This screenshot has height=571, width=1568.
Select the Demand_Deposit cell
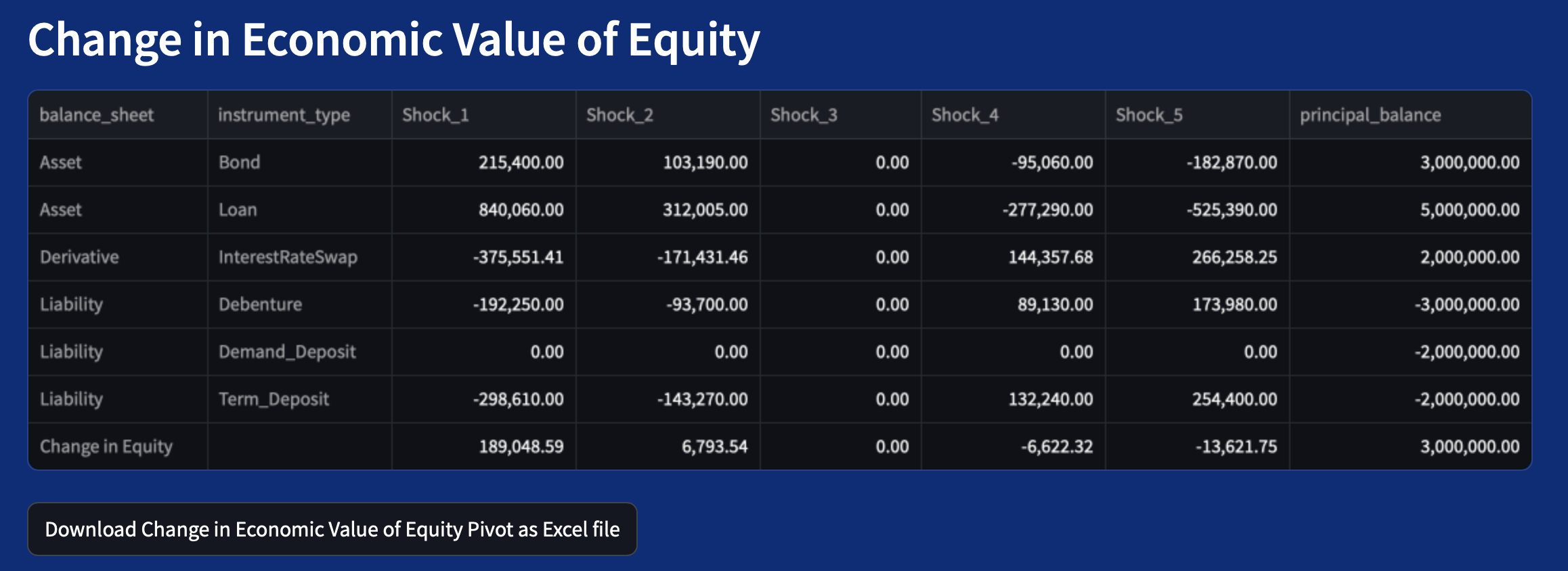tap(287, 352)
